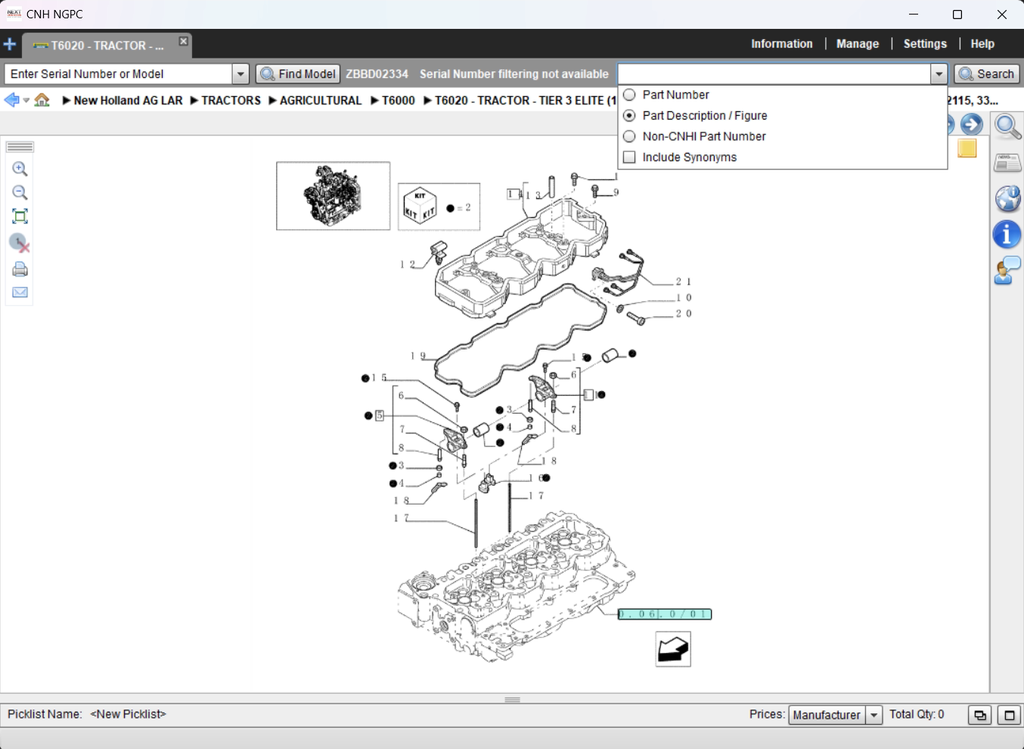Collapse the search options dropdown arrow
The height and width of the screenshot is (749, 1024).
tap(938, 74)
